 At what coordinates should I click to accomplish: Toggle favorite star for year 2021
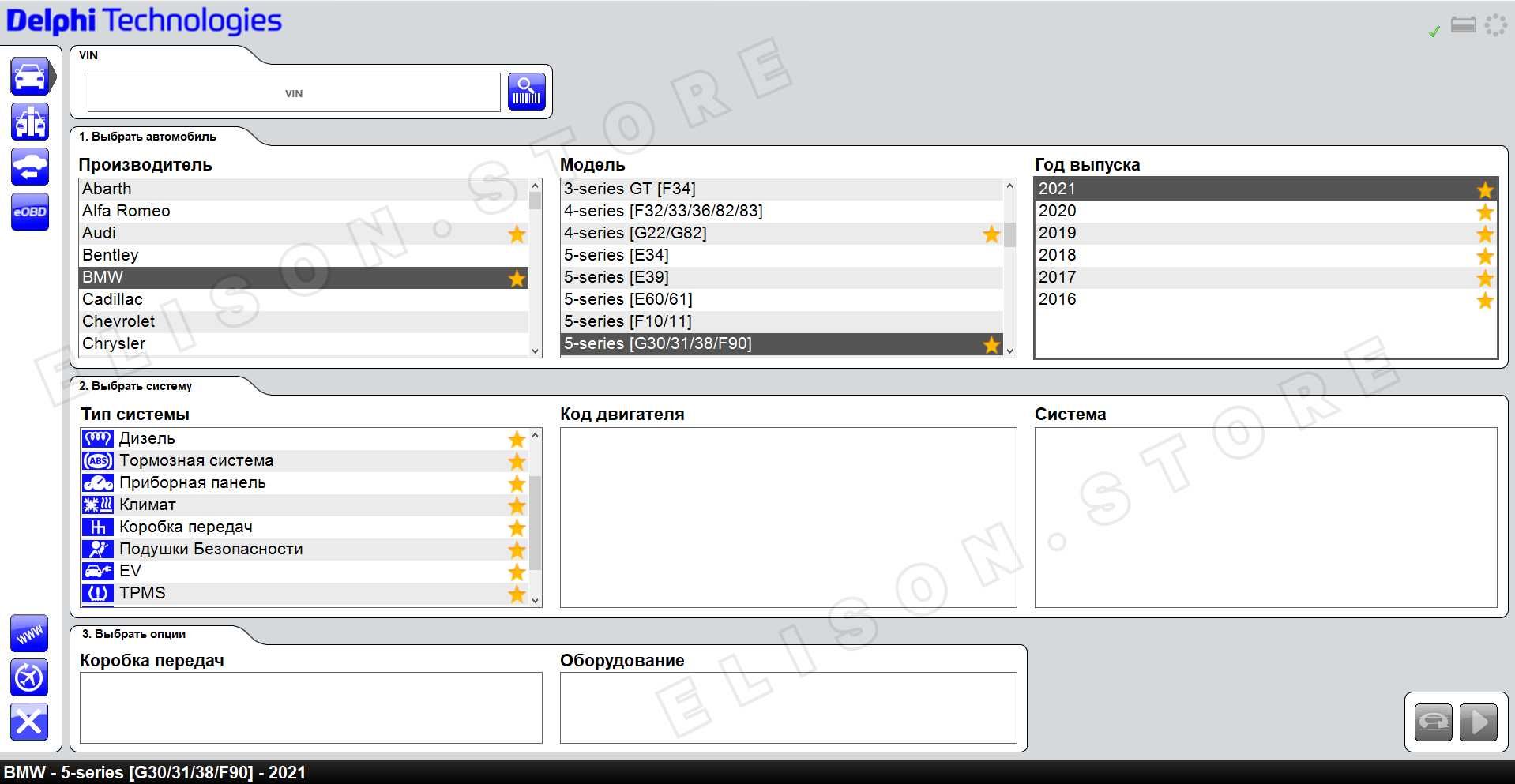click(1485, 189)
